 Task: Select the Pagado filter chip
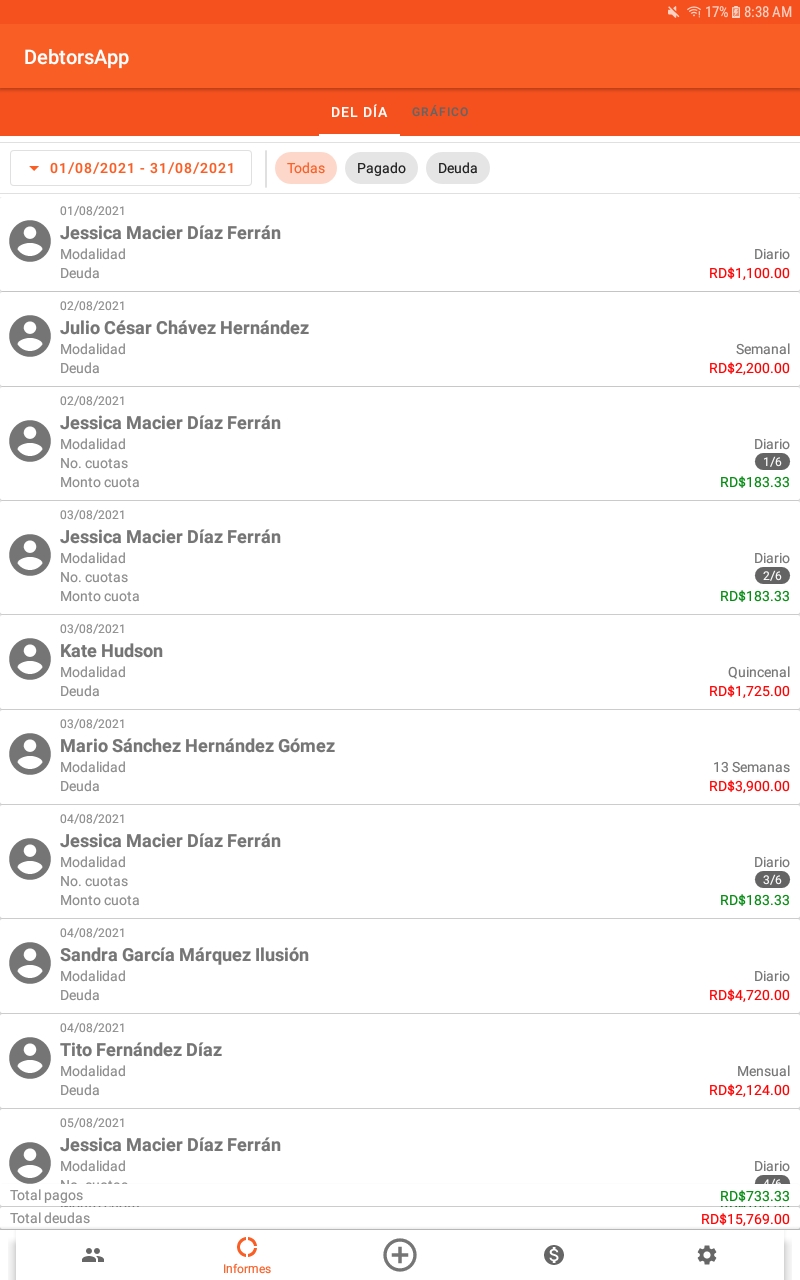click(x=381, y=168)
